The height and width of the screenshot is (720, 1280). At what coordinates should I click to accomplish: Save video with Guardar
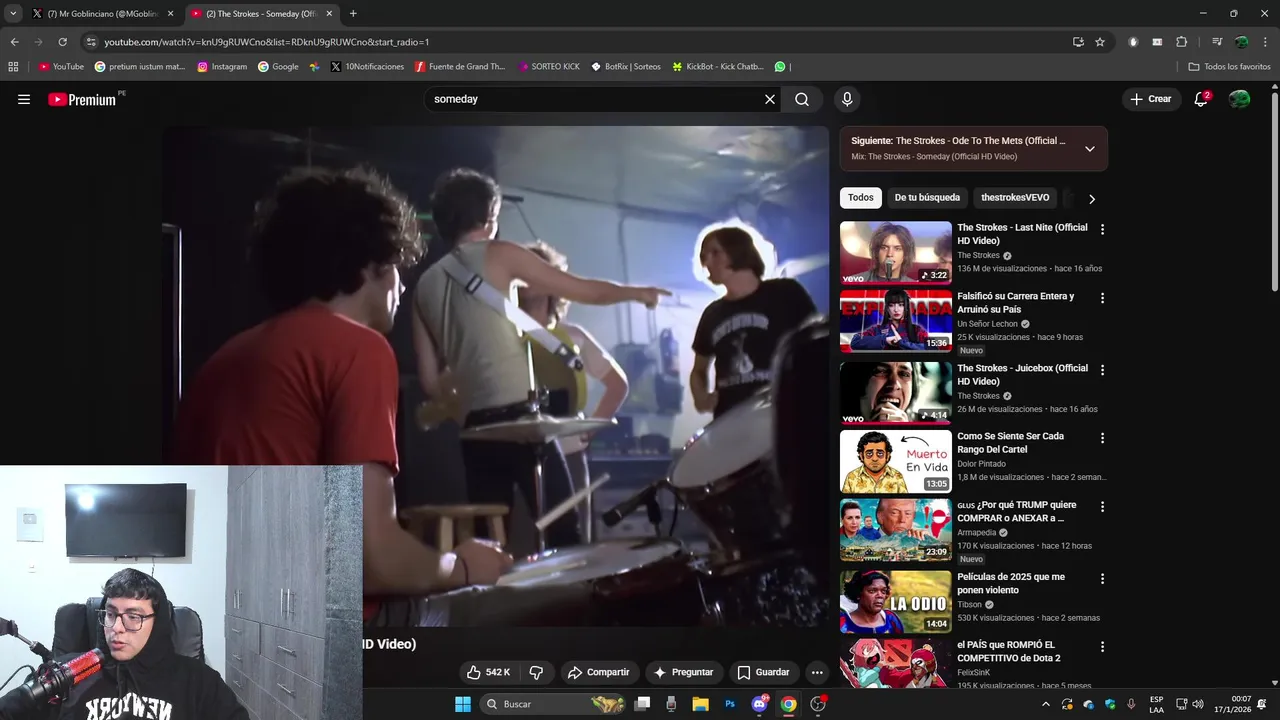pyautogui.click(x=763, y=672)
